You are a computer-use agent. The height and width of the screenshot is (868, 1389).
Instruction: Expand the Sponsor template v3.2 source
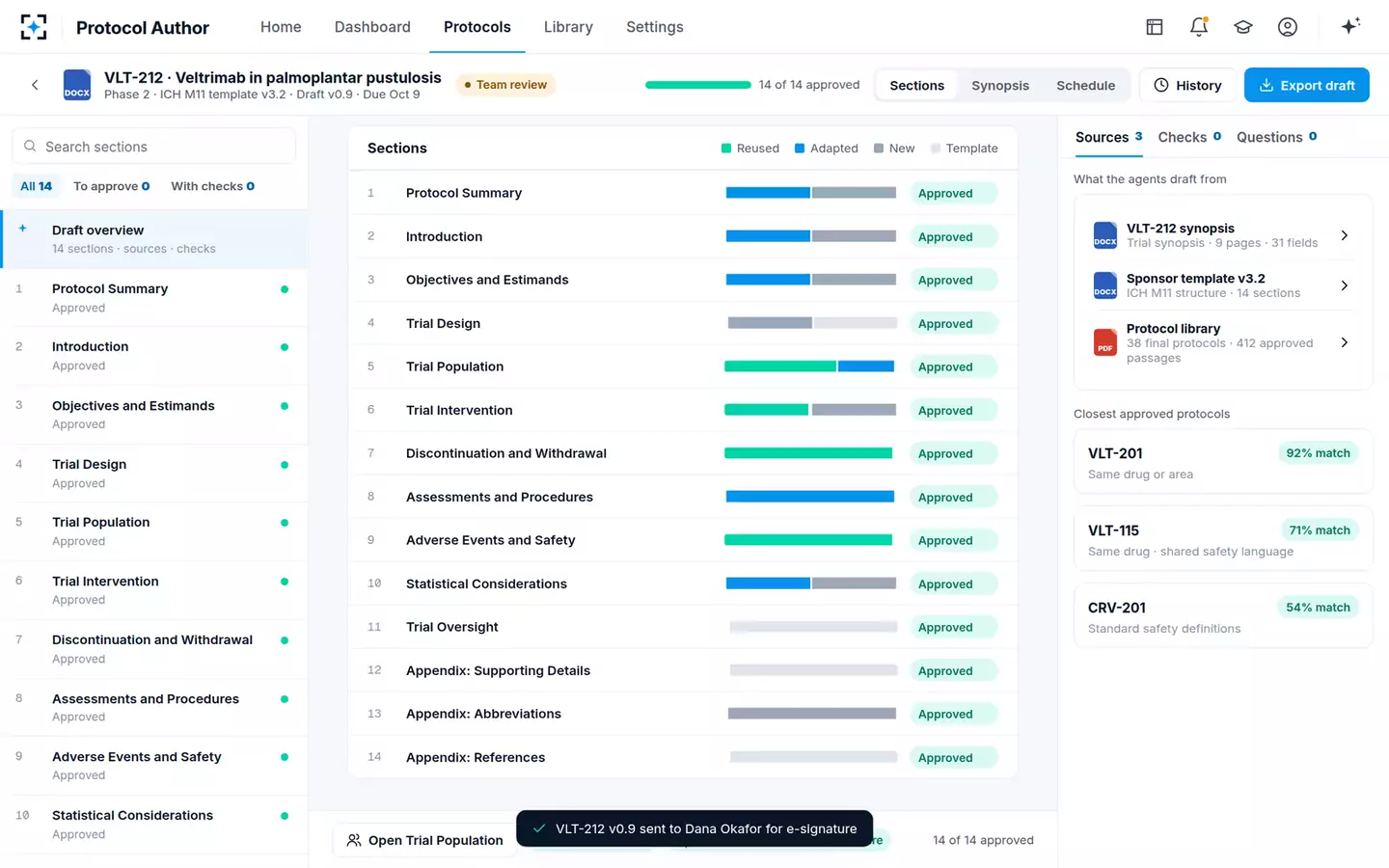(1344, 285)
